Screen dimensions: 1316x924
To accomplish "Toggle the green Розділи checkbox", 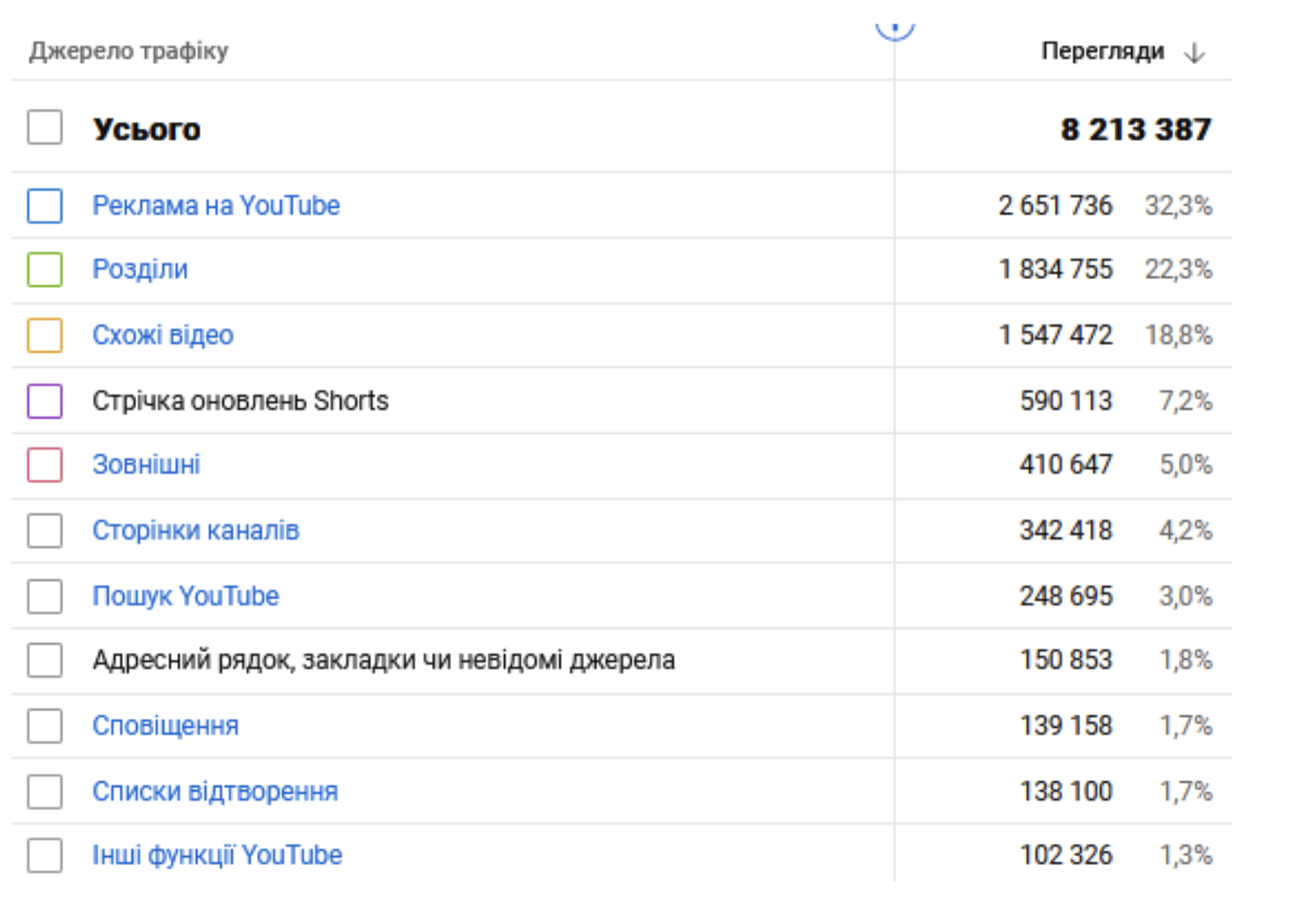I will 45,269.
